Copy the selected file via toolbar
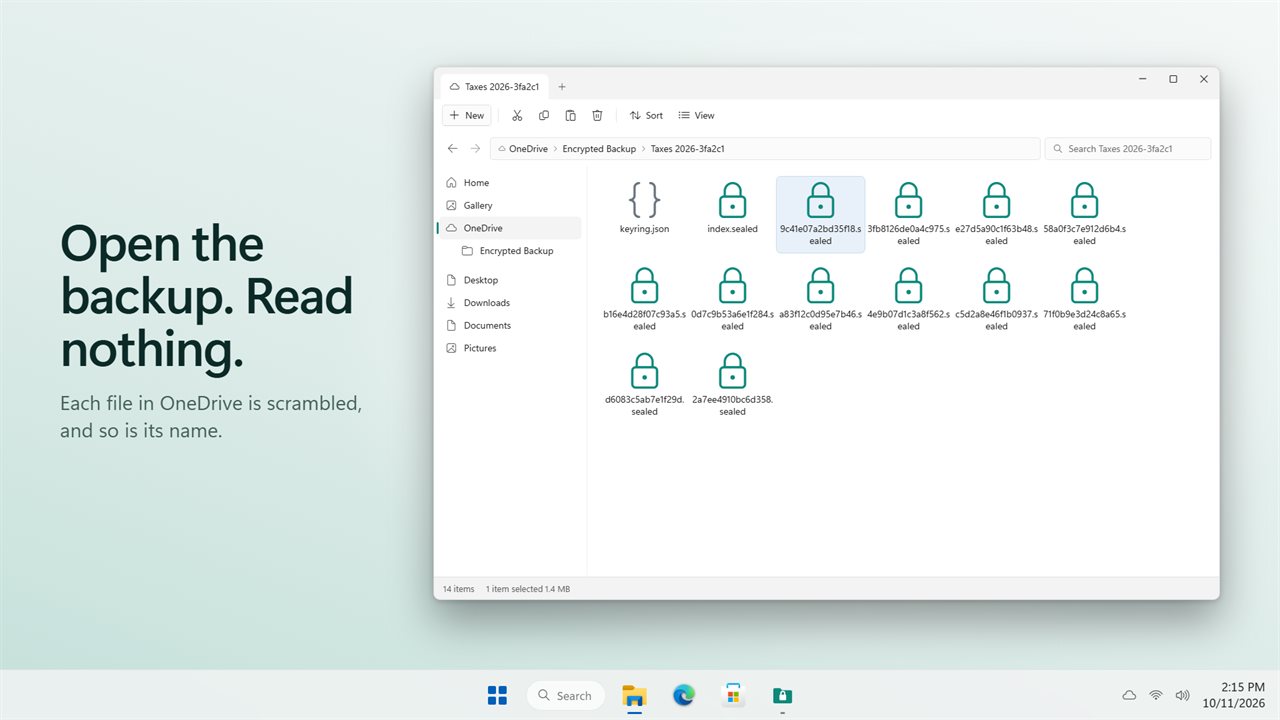The image size is (1280, 720). tap(544, 116)
